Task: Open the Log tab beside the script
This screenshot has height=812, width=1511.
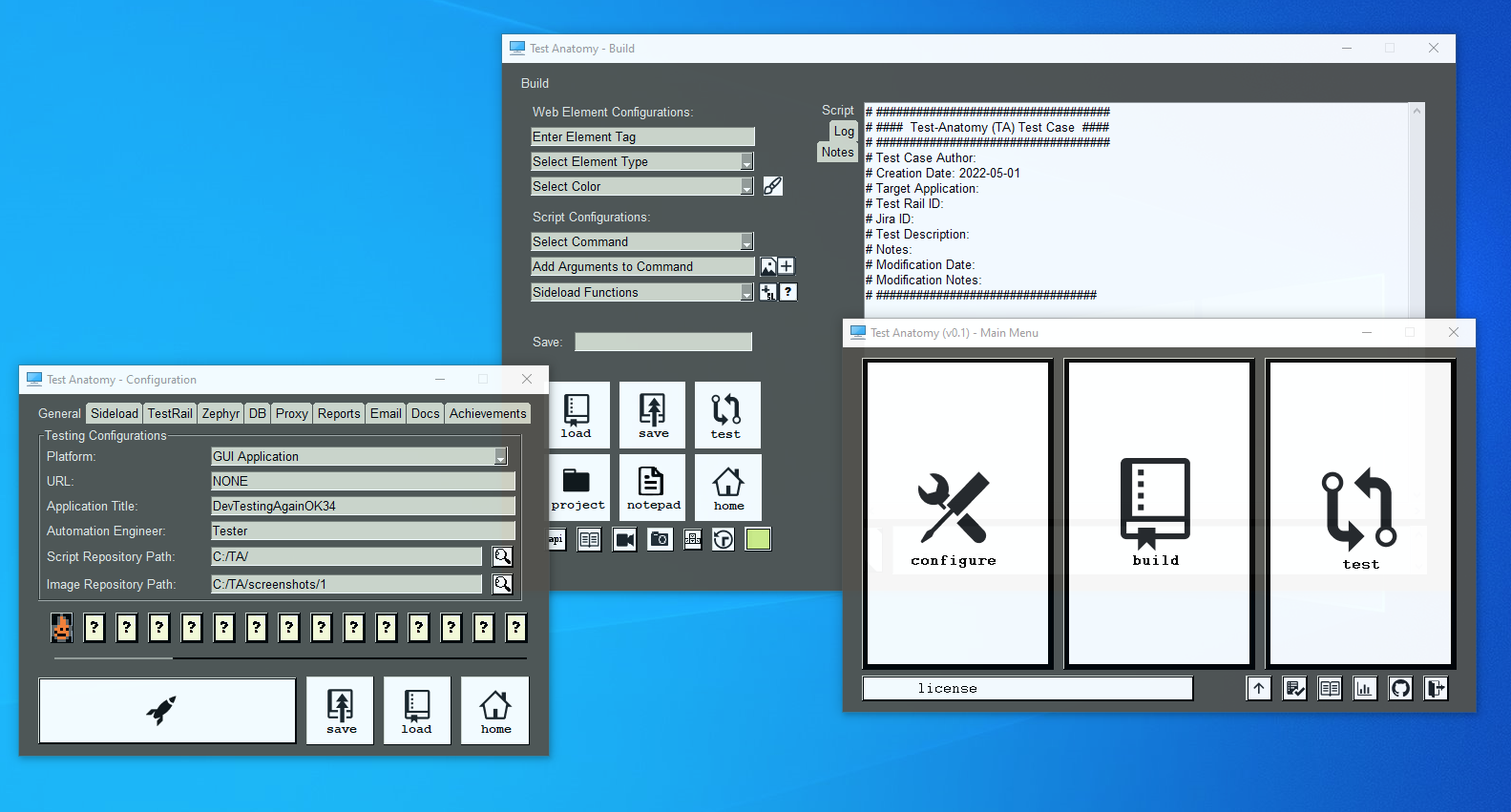Action: pyautogui.click(x=844, y=132)
